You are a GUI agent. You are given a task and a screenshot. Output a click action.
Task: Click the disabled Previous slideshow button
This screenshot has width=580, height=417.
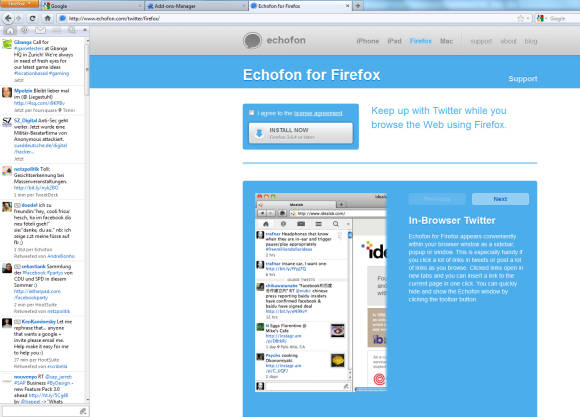click(x=437, y=199)
